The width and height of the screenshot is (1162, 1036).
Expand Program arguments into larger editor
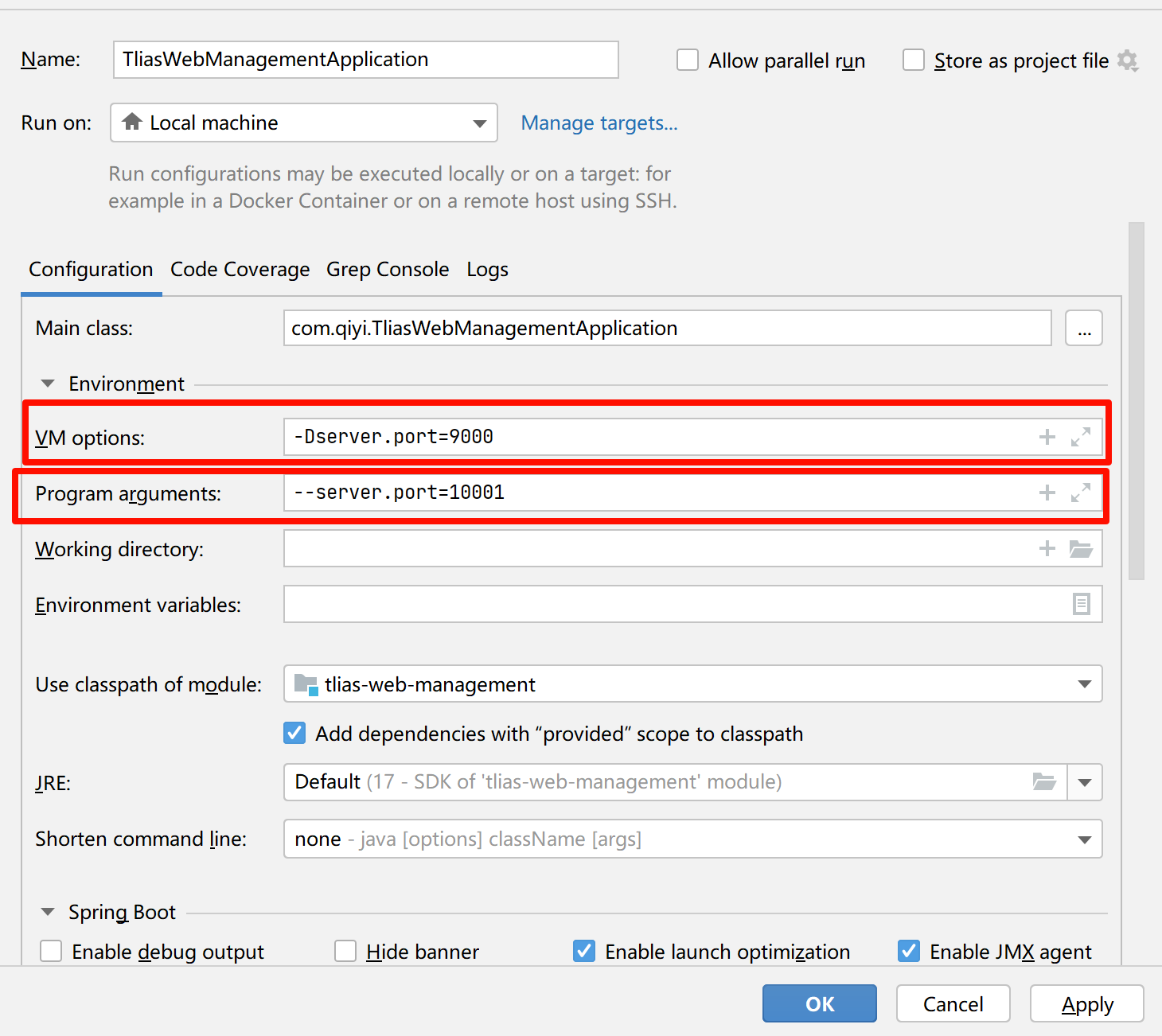[x=1080, y=493]
